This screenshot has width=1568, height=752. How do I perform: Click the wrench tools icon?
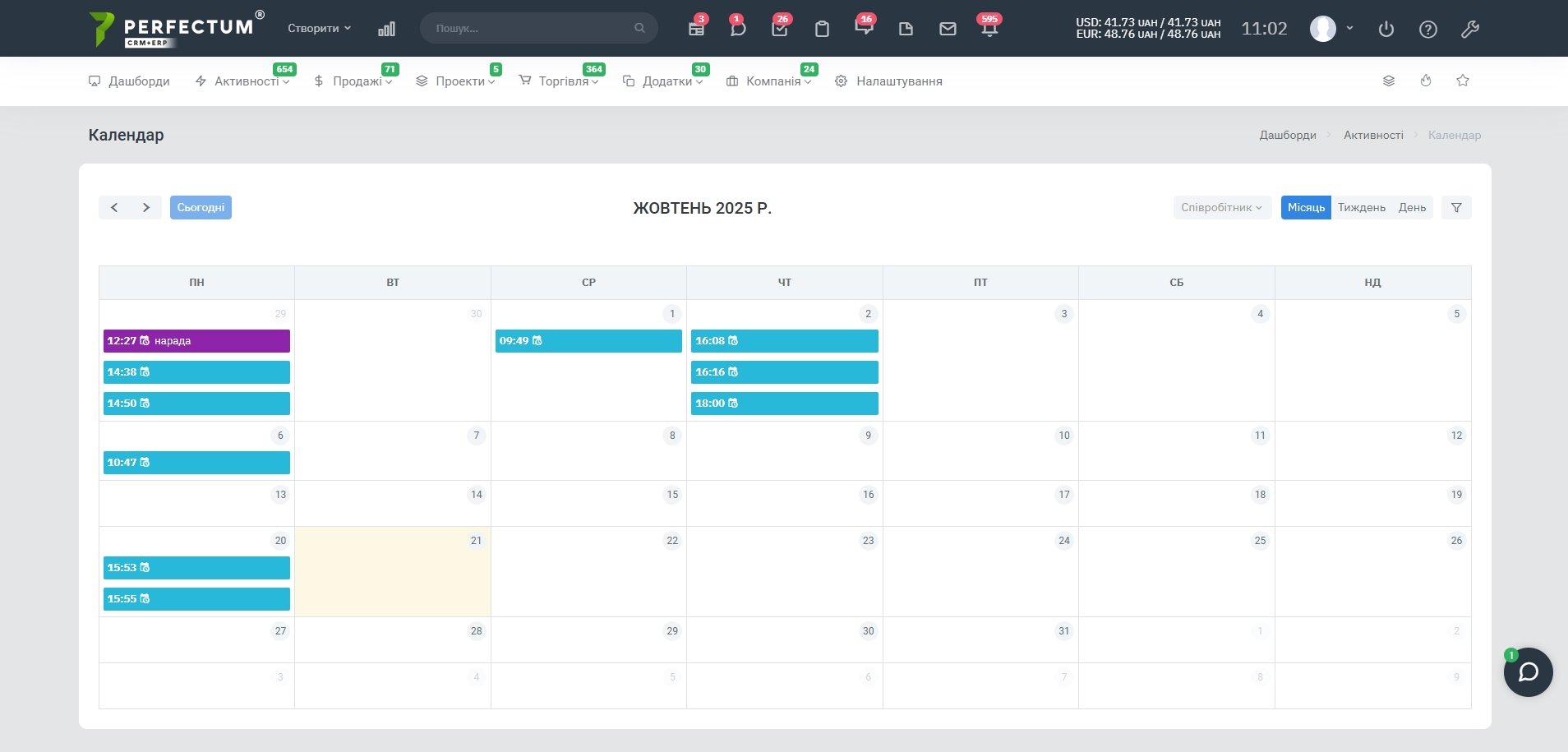(1470, 29)
